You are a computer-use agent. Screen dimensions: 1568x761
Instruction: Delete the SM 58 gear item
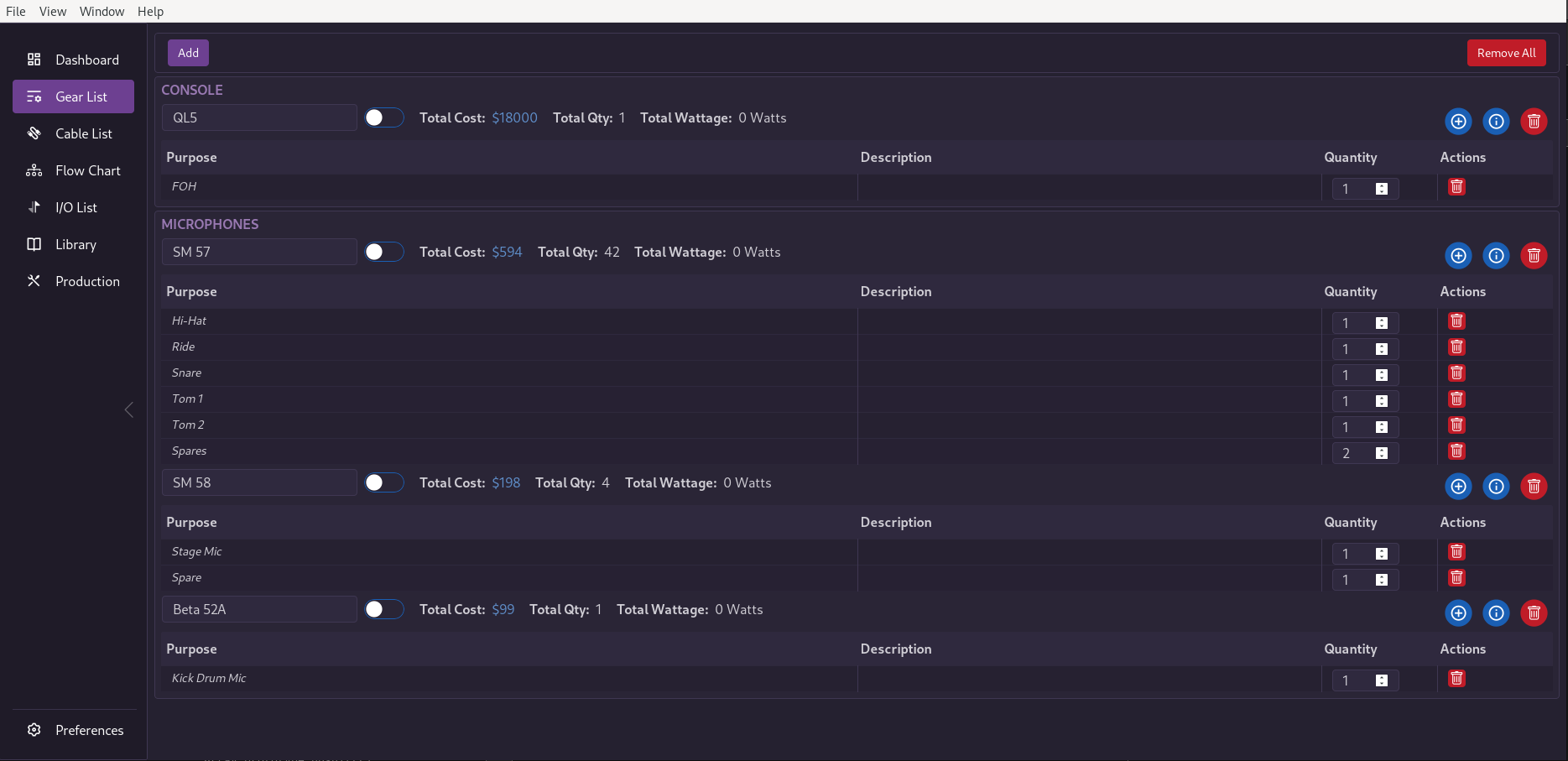coord(1534,487)
